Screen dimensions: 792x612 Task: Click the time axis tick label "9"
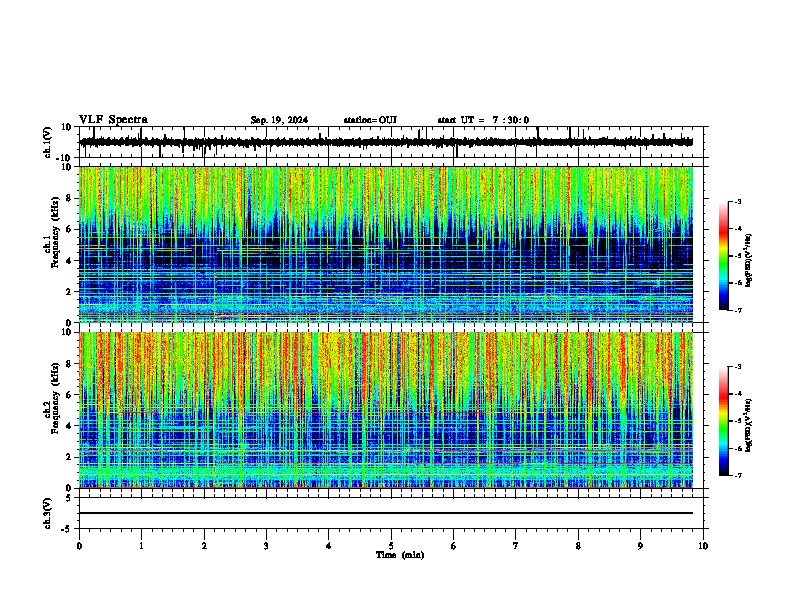click(x=640, y=546)
